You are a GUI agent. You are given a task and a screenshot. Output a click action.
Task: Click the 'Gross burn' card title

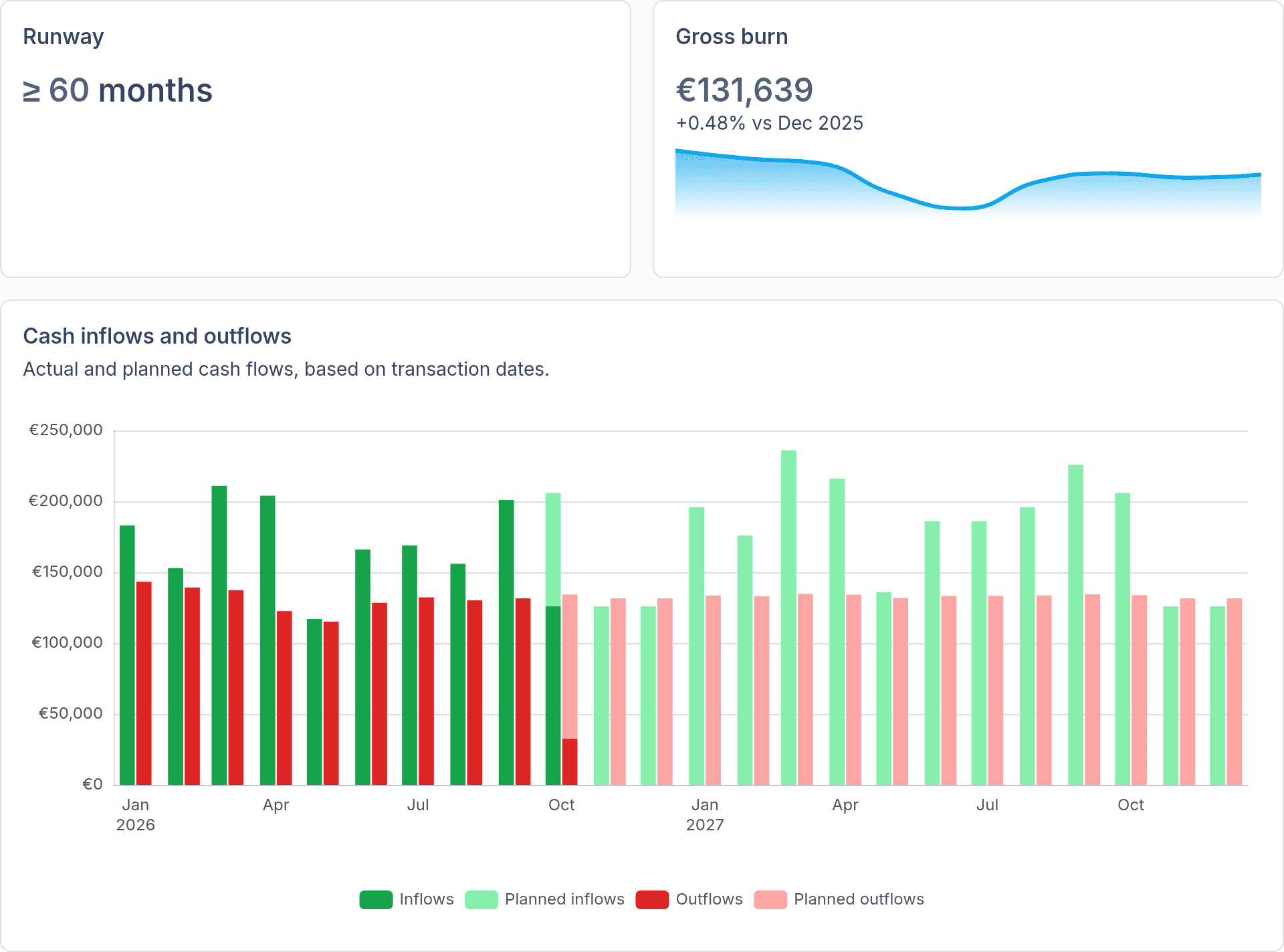point(732,37)
